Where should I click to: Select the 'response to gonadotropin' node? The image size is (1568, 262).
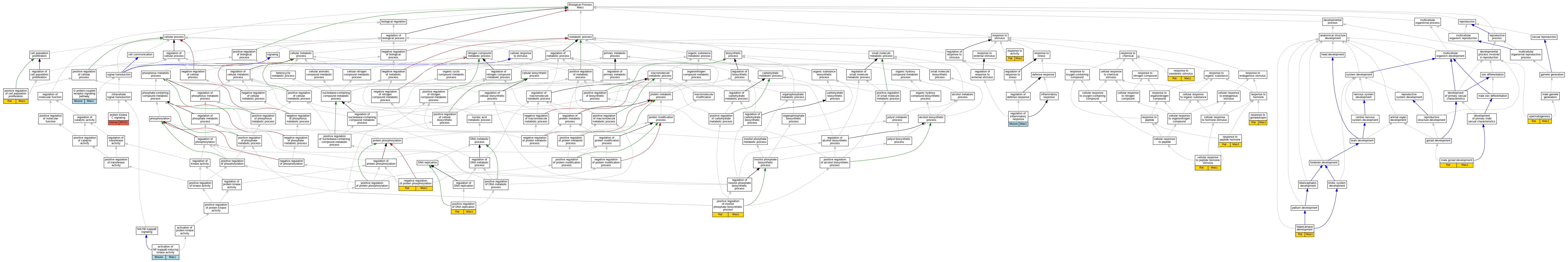(x=1258, y=119)
